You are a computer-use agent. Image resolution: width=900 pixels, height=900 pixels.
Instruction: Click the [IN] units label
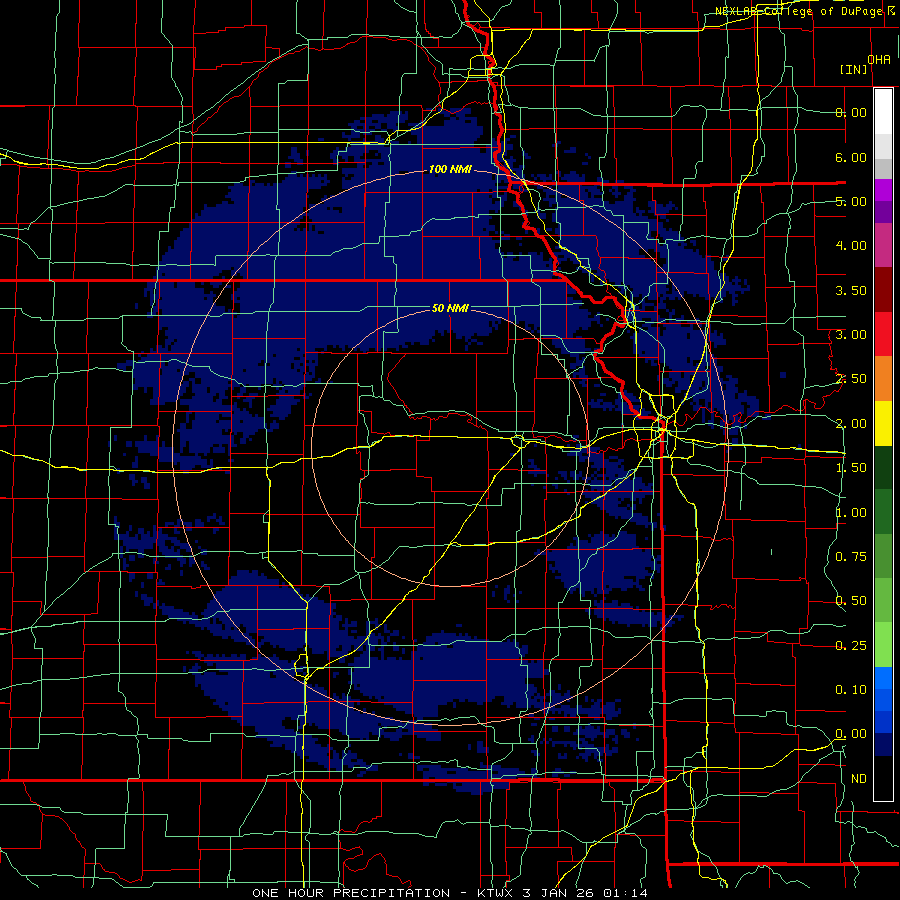(x=853, y=69)
